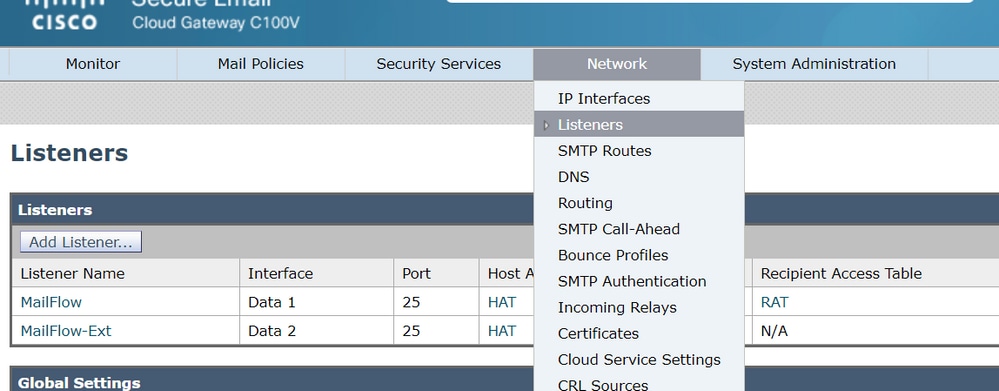The height and width of the screenshot is (391, 999).
Task: Open the Monitor menu
Action: [x=93, y=64]
